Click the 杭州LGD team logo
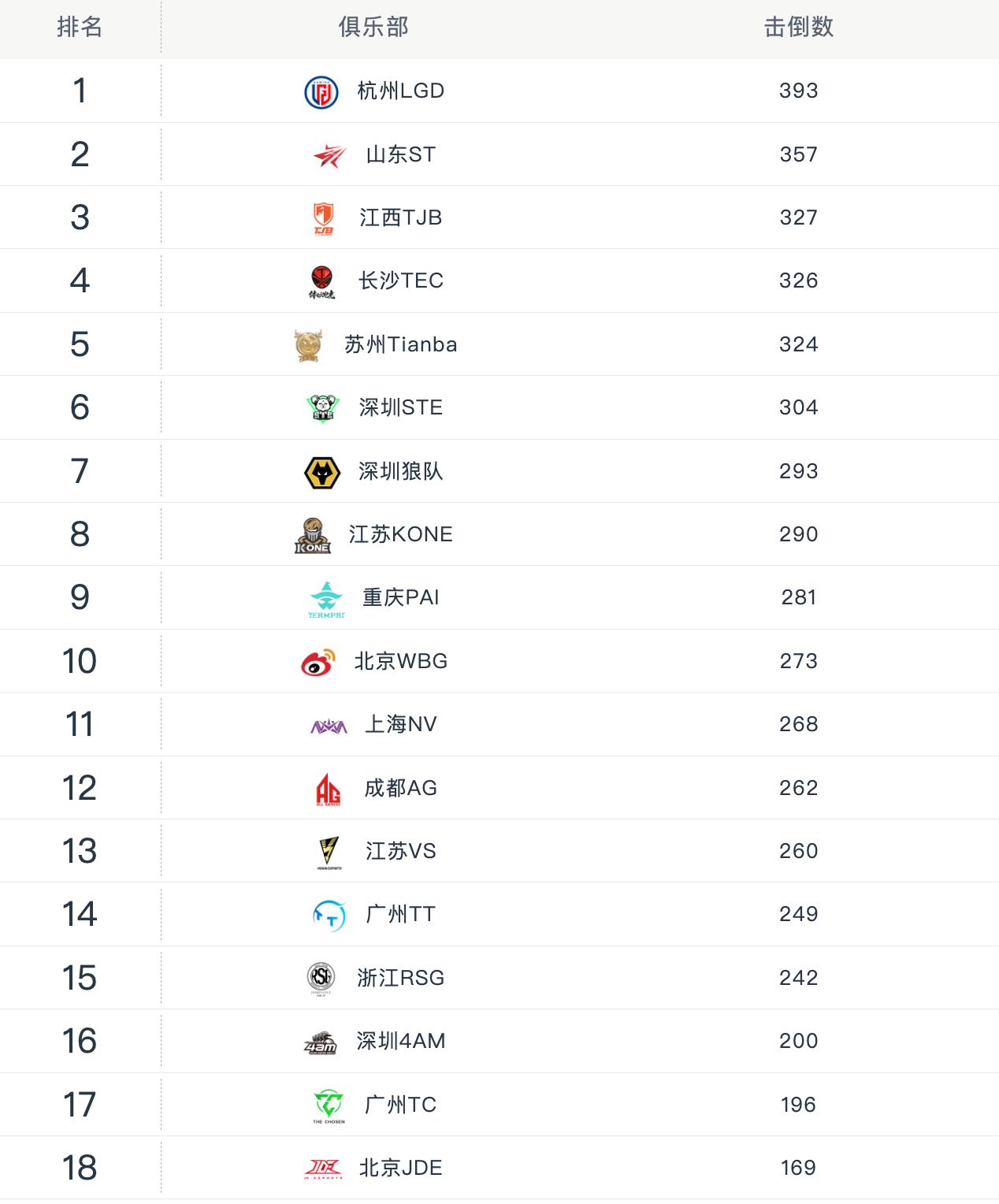 (x=321, y=91)
